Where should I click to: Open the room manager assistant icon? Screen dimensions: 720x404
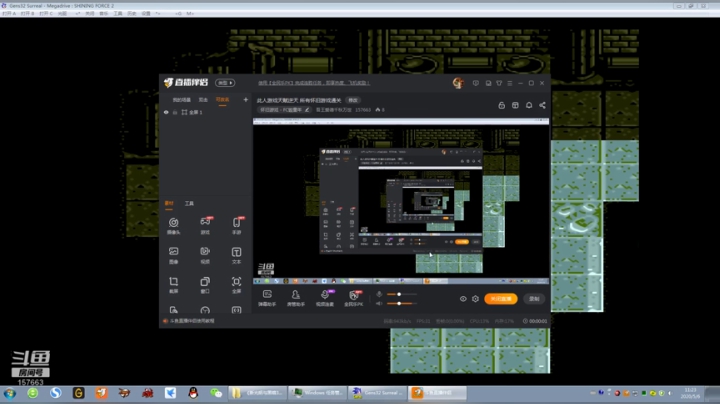click(296, 297)
